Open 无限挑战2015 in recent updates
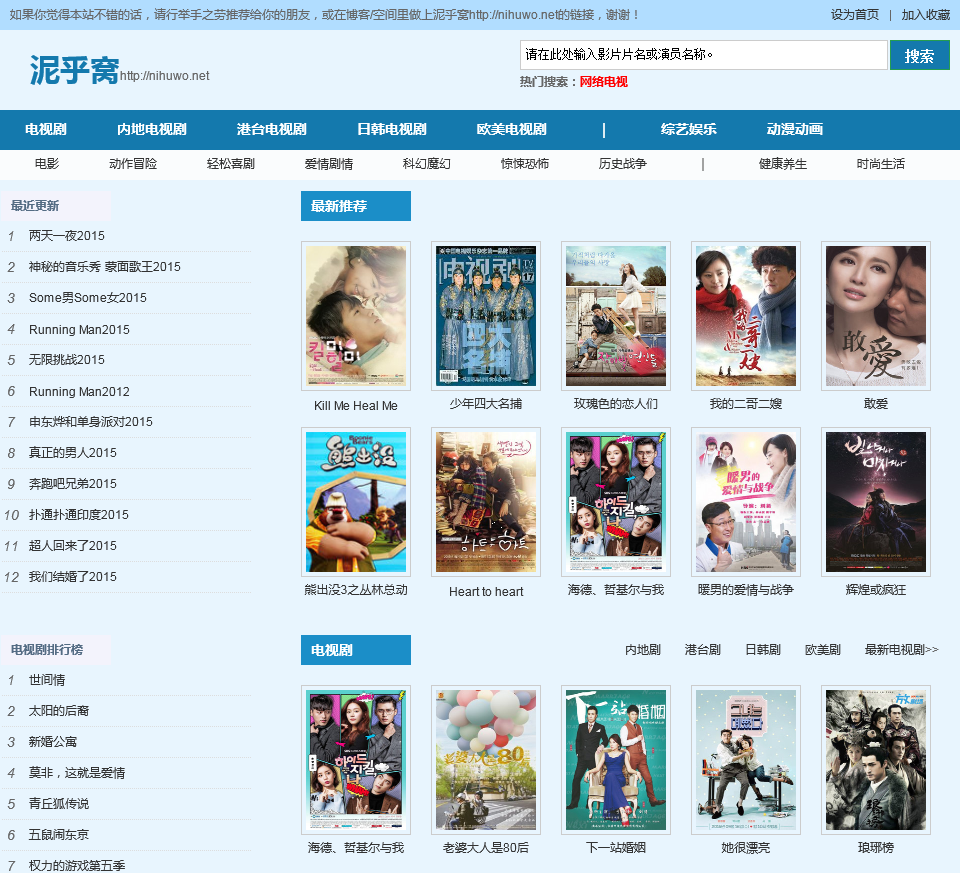The image size is (960, 873). point(67,359)
